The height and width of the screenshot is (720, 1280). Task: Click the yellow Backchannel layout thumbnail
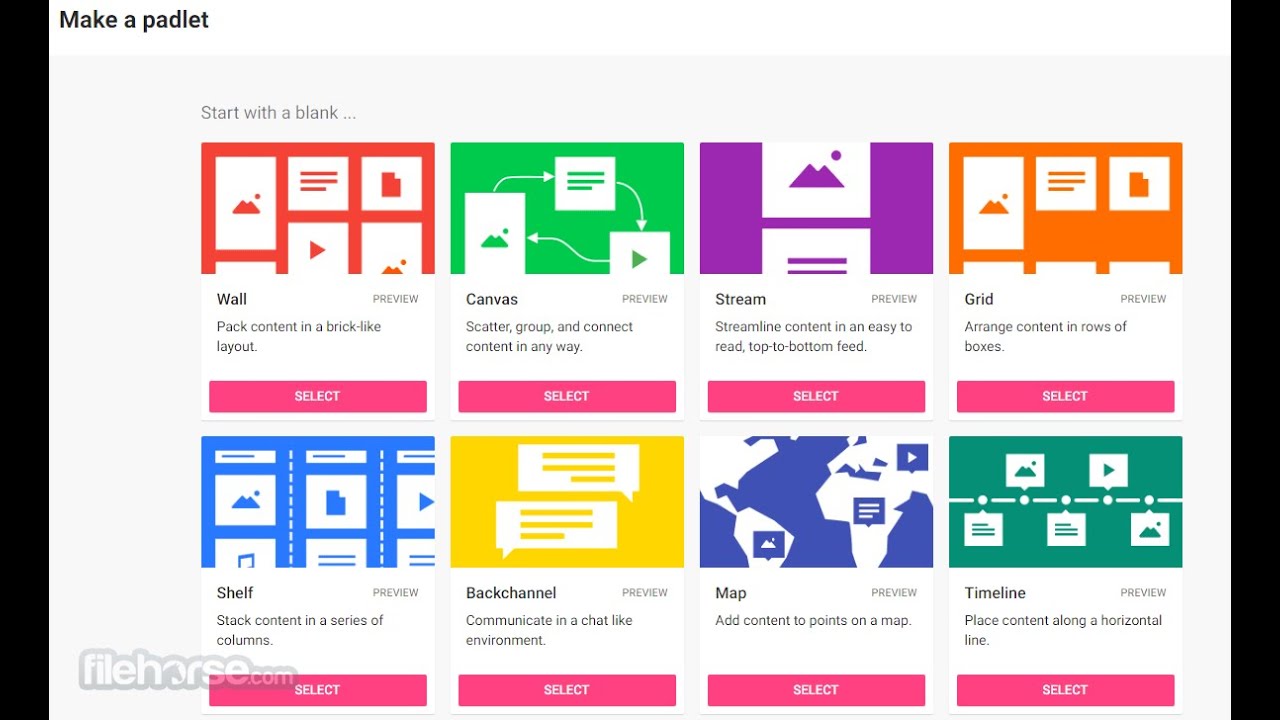pyautogui.click(x=567, y=502)
